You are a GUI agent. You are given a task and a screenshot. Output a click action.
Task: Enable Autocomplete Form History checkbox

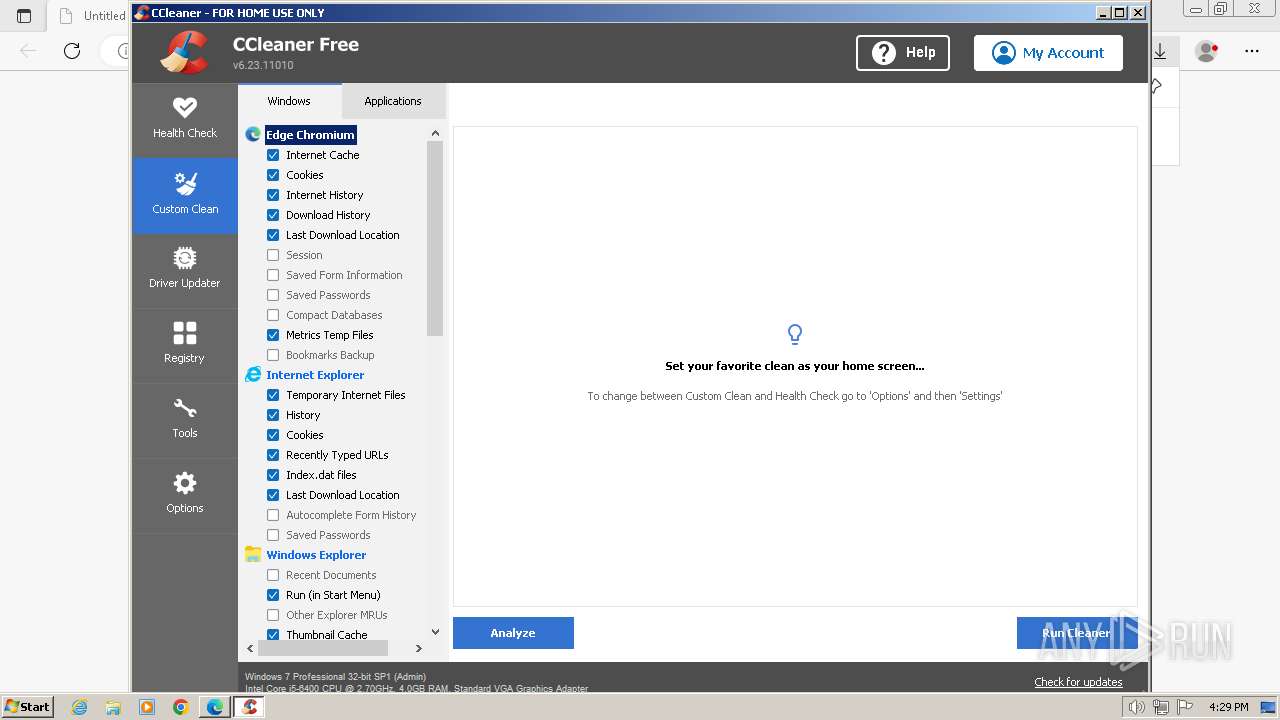273,515
